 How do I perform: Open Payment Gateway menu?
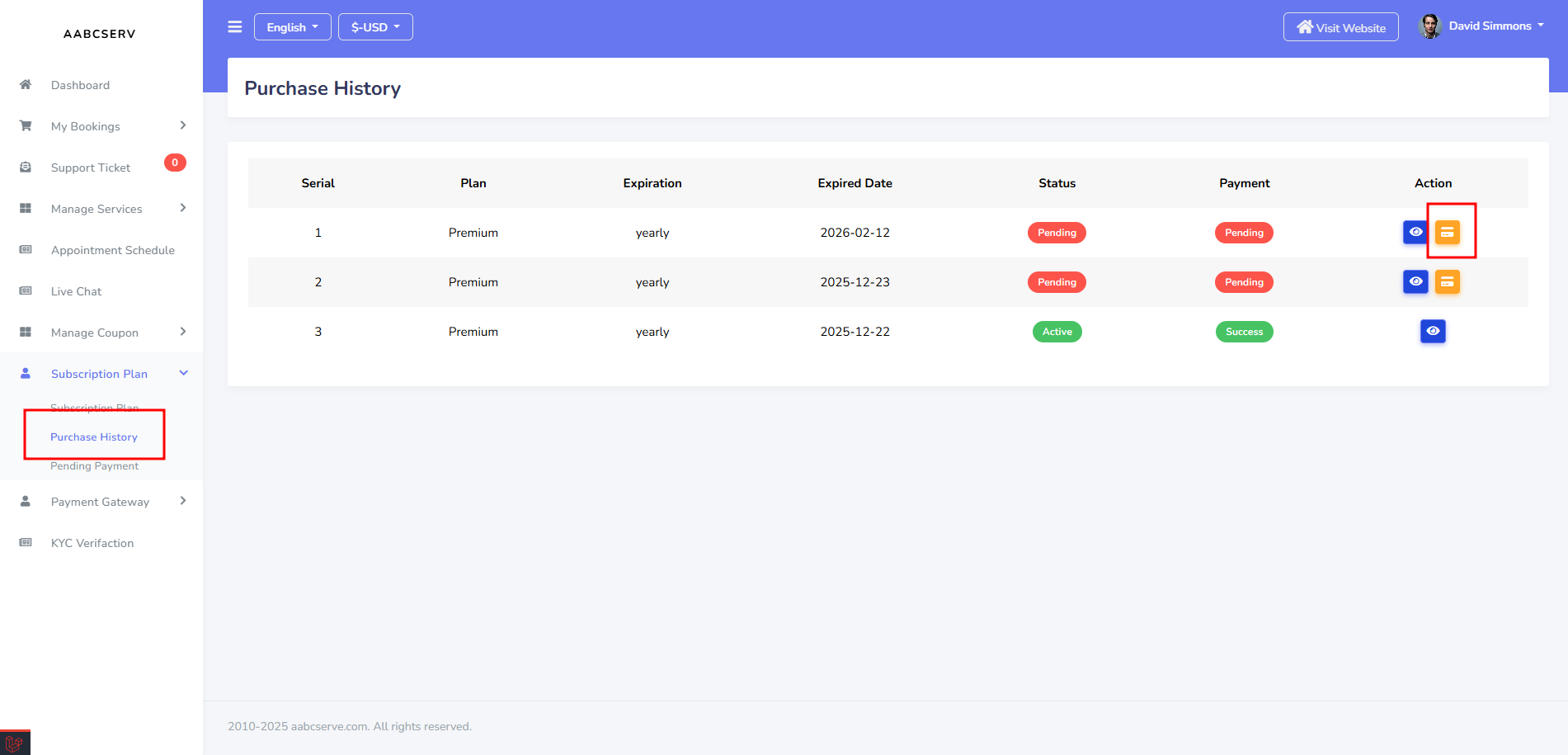click(100, 502)
